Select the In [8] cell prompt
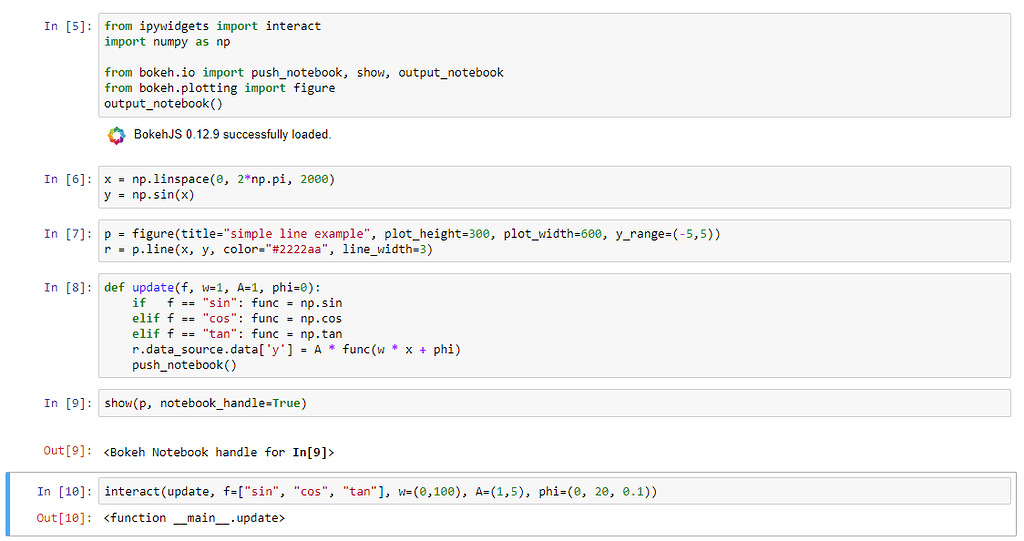Image resolution: width=1024 pixels, height=541 pixels. (67, 288)
